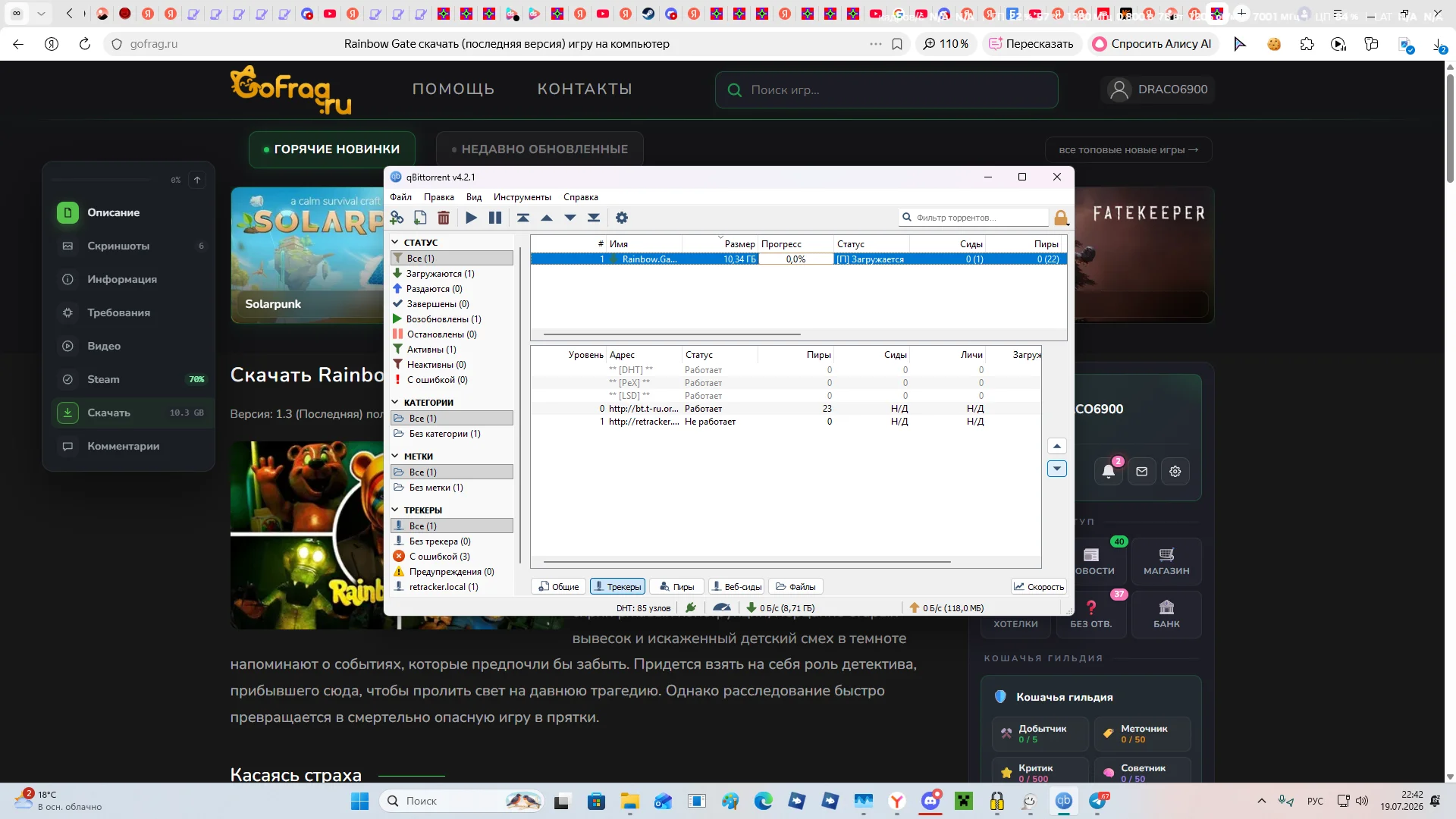Screen dimensions: 1456x819
Task: Switch to the Веб-сиды tab
Action: pyautogui.click(x=737, y=586)
